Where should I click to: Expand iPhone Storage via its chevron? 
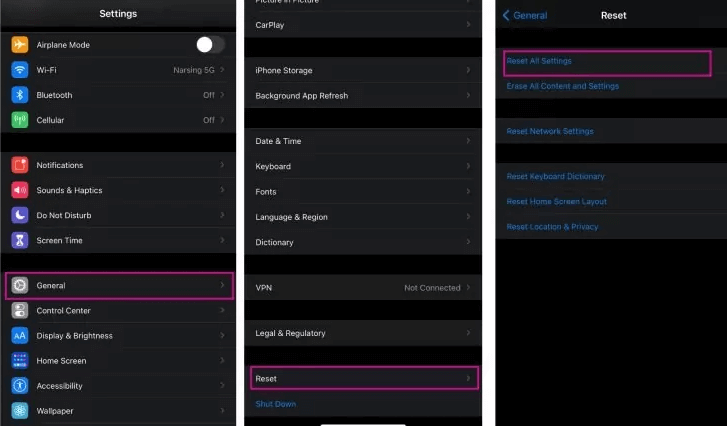click(468, 70)
